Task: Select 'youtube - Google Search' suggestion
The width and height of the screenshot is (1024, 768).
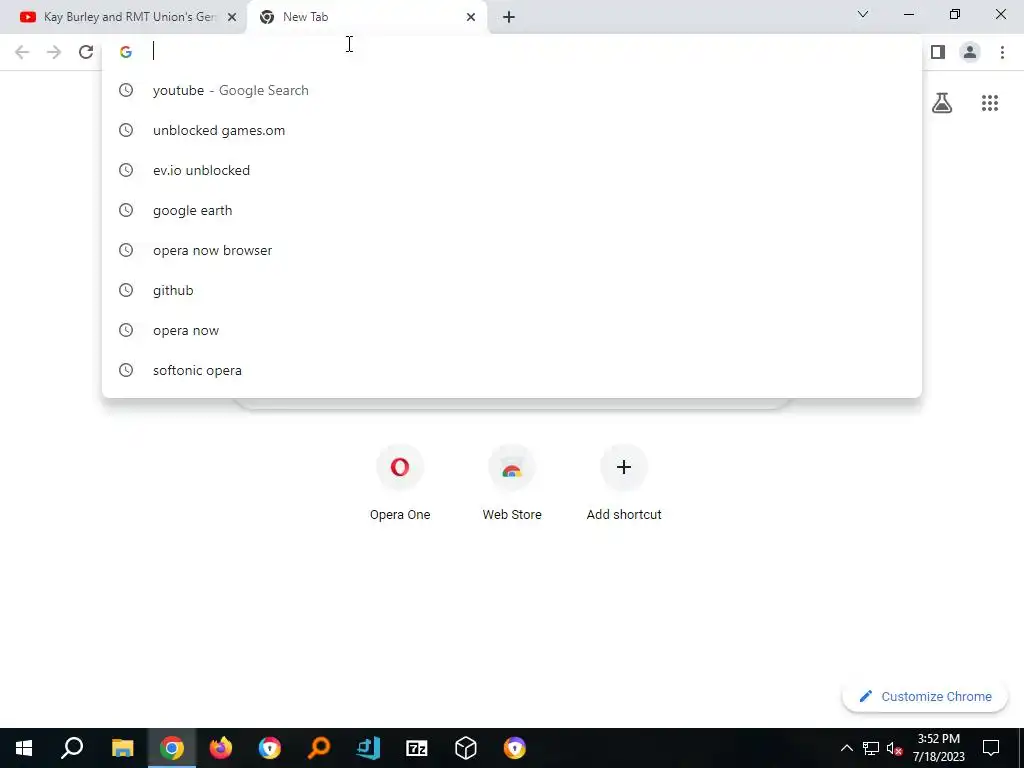Action: point(512,90)
